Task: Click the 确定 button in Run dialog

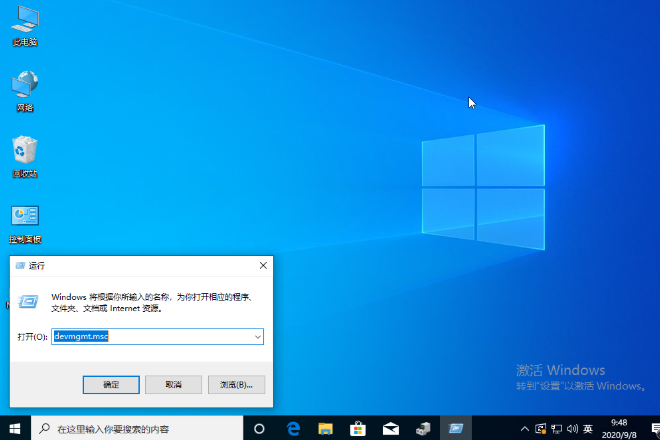Action: point(111,384)
